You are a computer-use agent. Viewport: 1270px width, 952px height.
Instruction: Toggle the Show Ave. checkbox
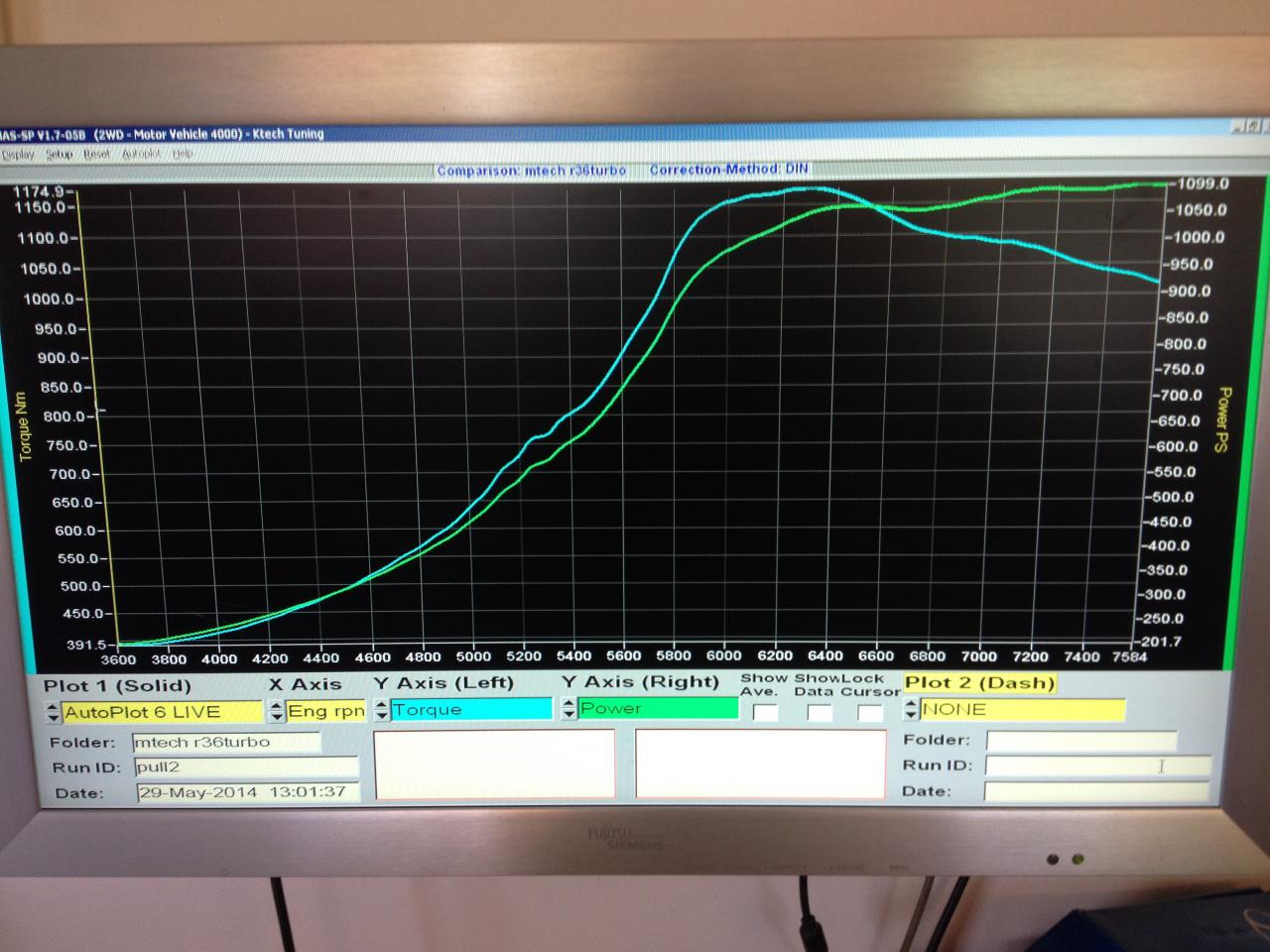[x=765, y=712]
